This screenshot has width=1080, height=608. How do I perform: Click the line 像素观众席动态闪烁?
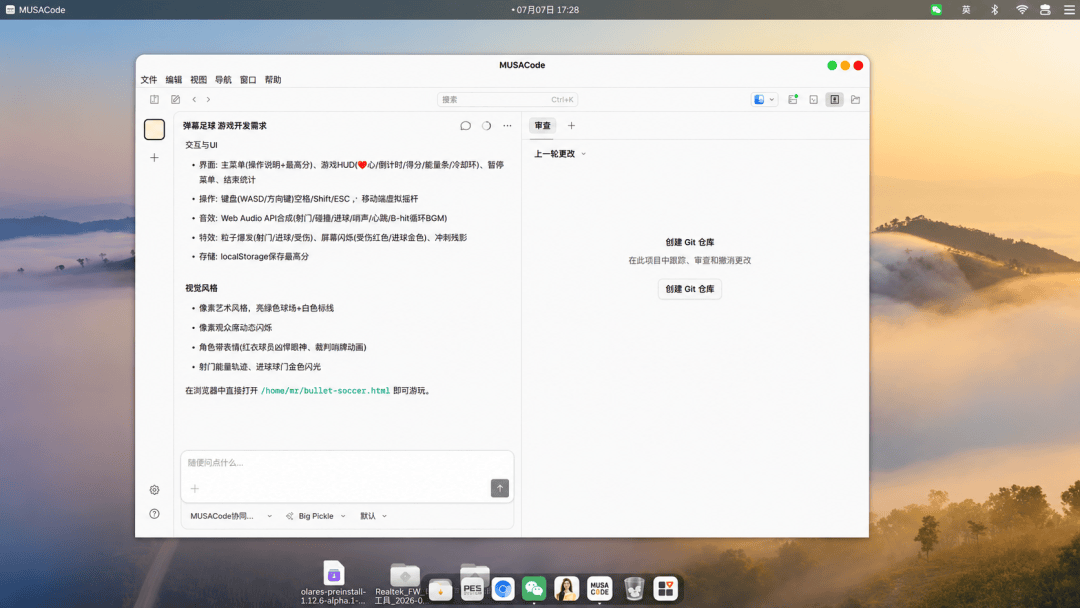click(x=236, y=327)
